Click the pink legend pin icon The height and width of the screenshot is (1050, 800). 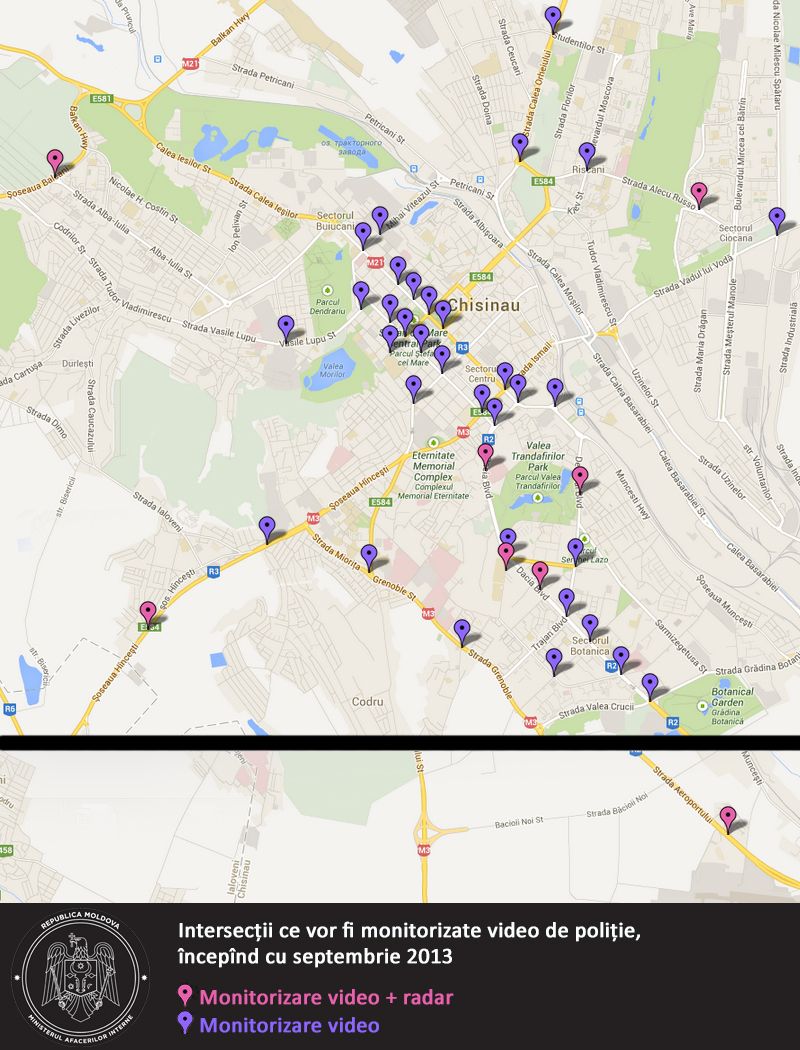click(184, 996)
